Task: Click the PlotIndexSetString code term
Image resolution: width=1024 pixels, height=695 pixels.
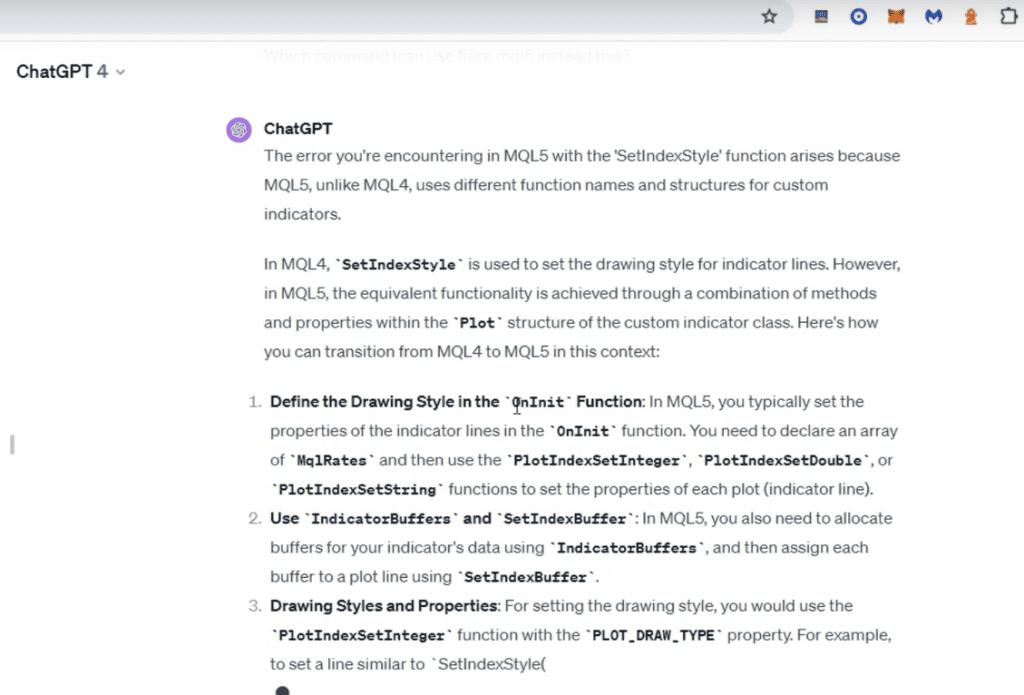Action: 357,490
